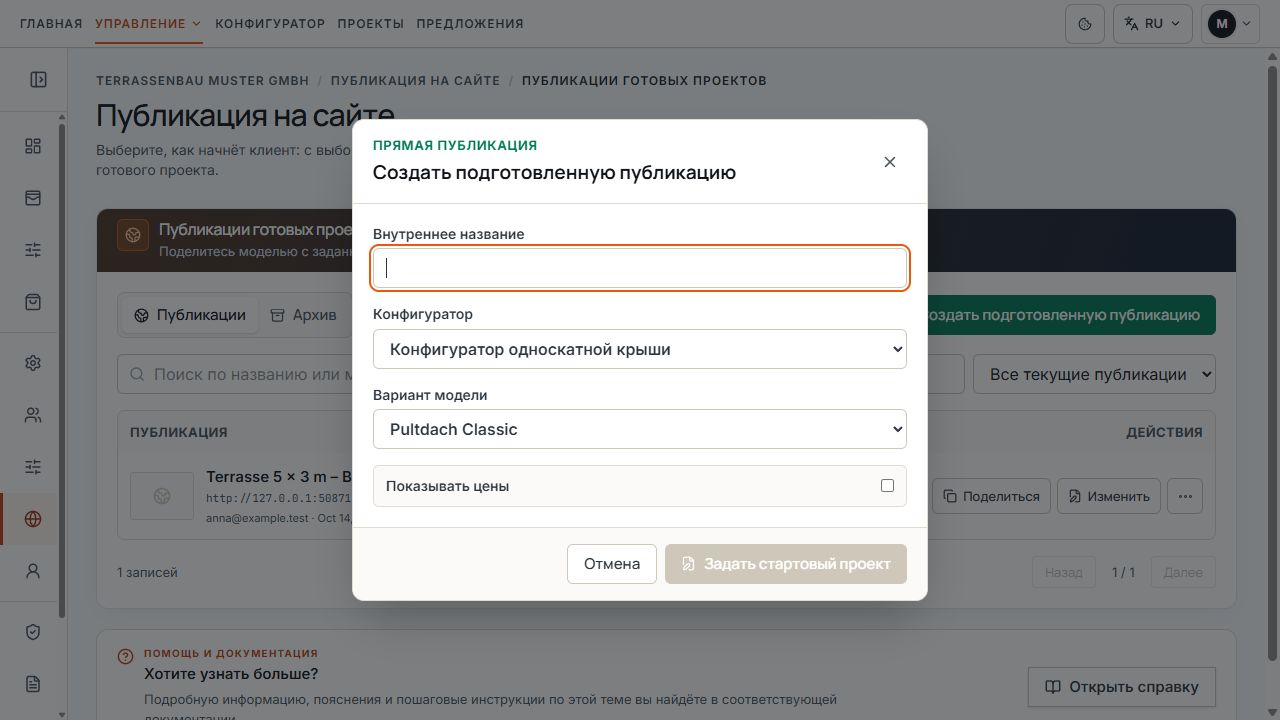Image resolution: width=1280 pixels, height=720 pixels.
Task: Click the publications cube icon in dark header
Action: coord(133,235)
